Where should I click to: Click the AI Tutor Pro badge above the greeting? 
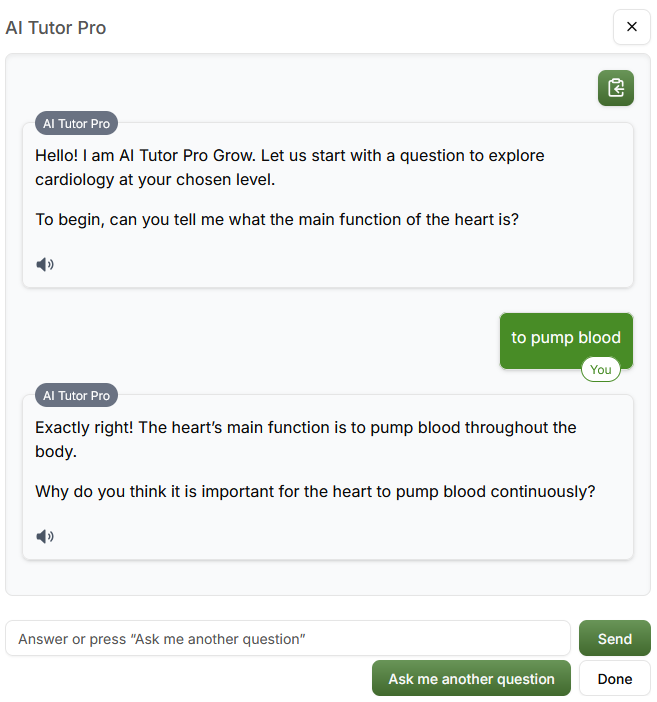point(76,124)
